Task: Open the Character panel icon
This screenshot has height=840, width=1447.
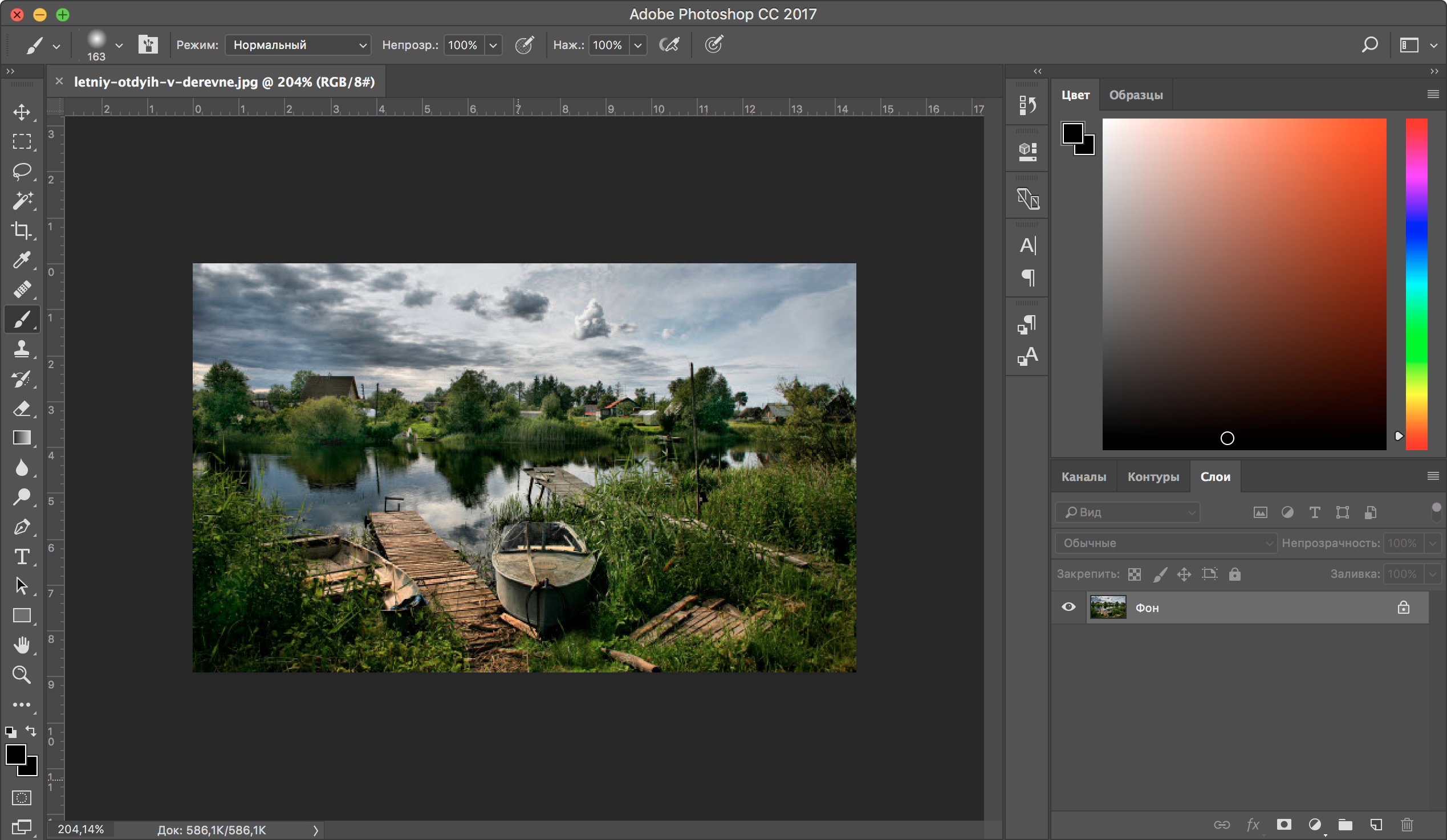Action: tap(1028, 246)
